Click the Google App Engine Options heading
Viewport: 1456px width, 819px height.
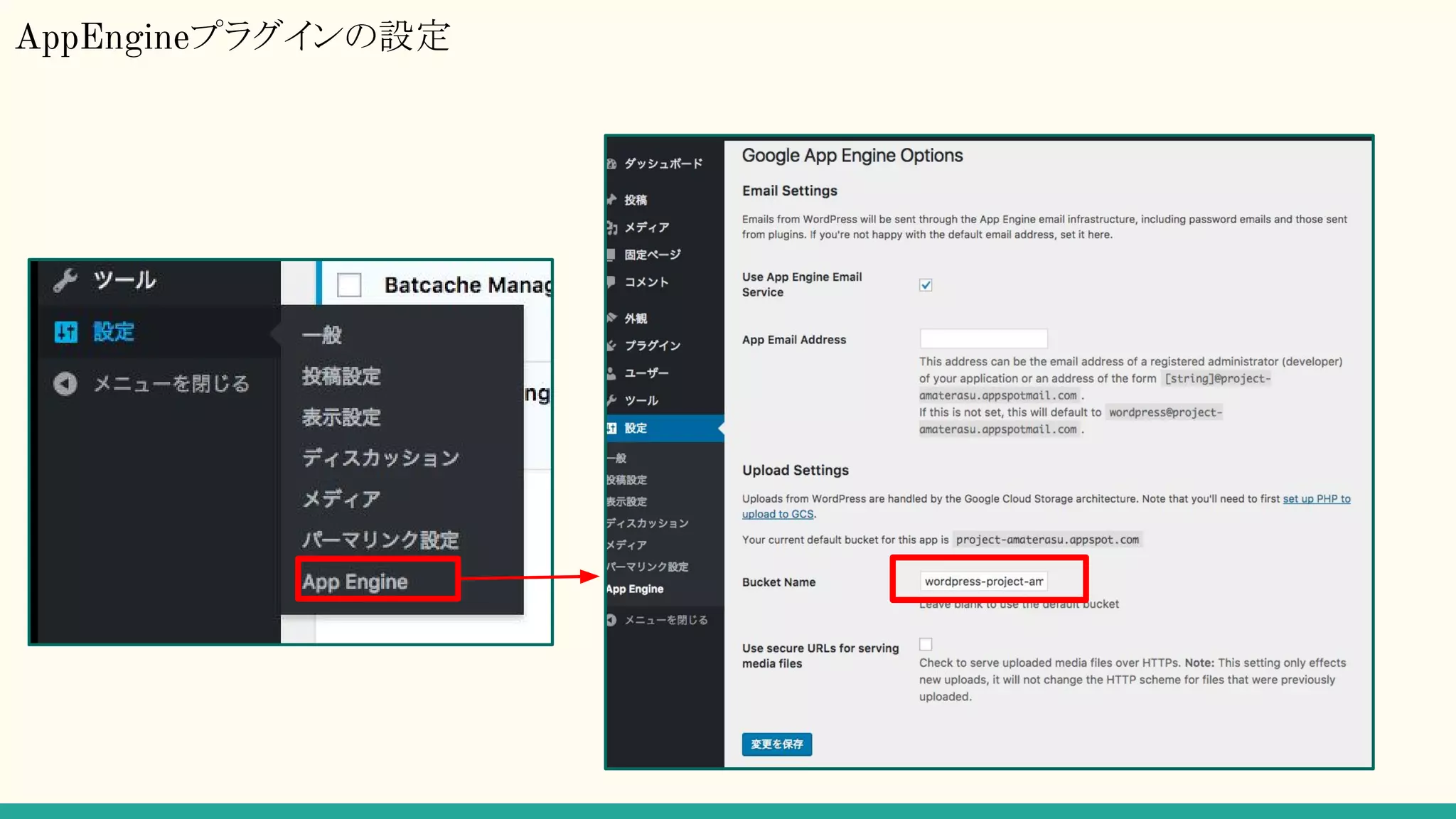852,156
